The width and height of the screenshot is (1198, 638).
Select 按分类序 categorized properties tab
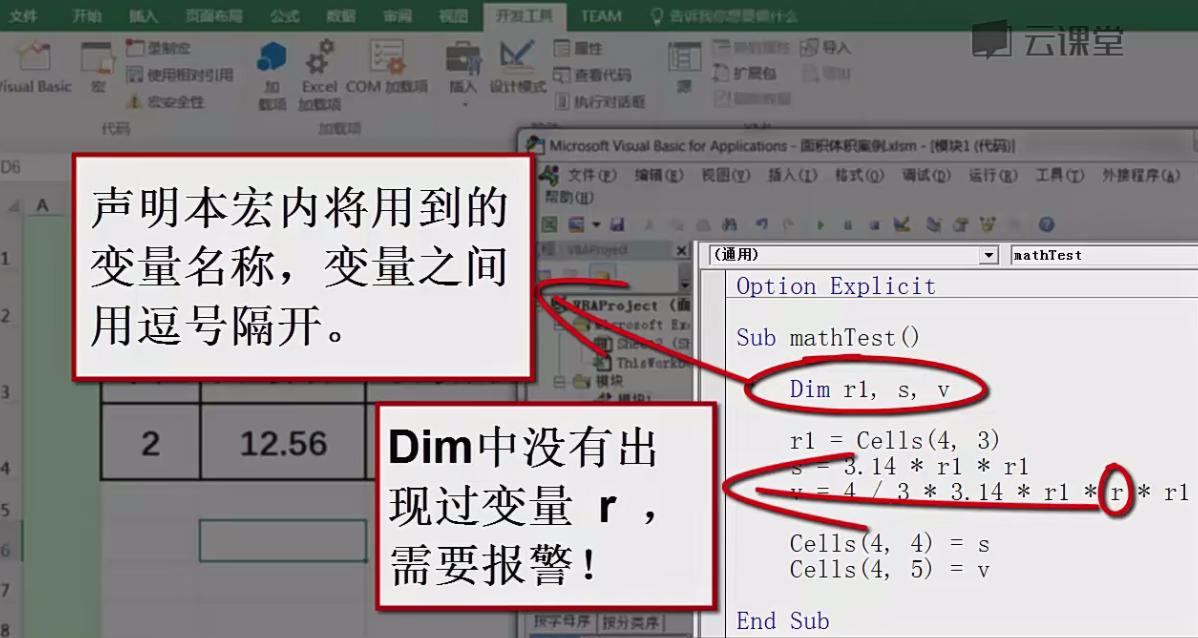(x=630, y=623)
